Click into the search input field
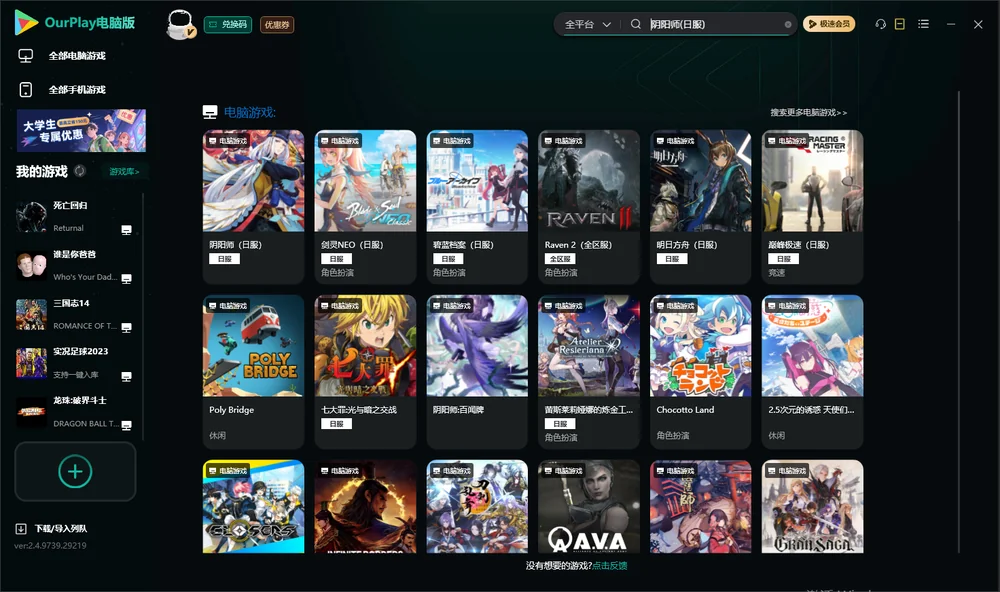The height and width of the screenshot is (592, 1000). (714, 24)
